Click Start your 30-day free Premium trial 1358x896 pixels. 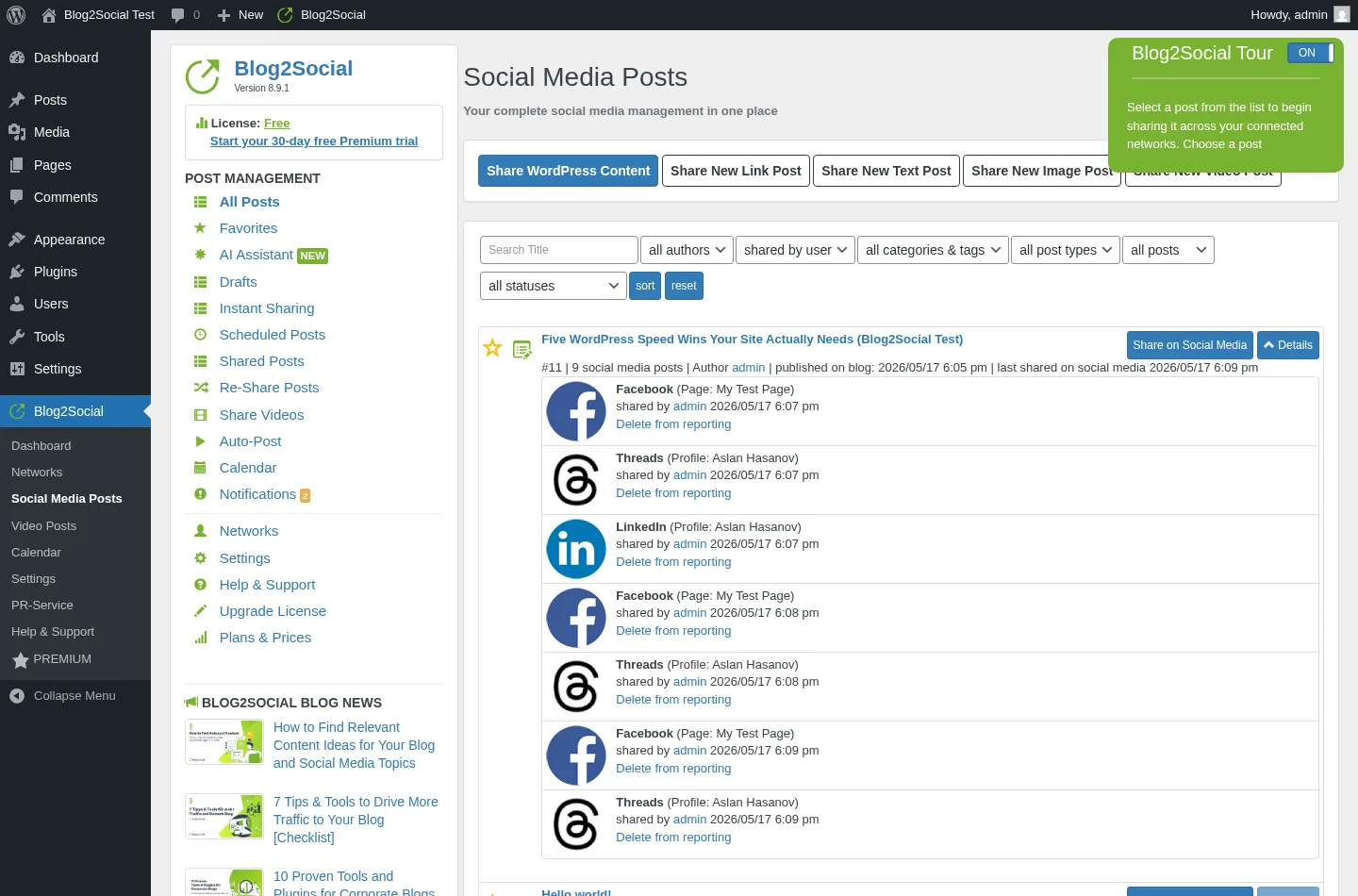coord(314,141)
